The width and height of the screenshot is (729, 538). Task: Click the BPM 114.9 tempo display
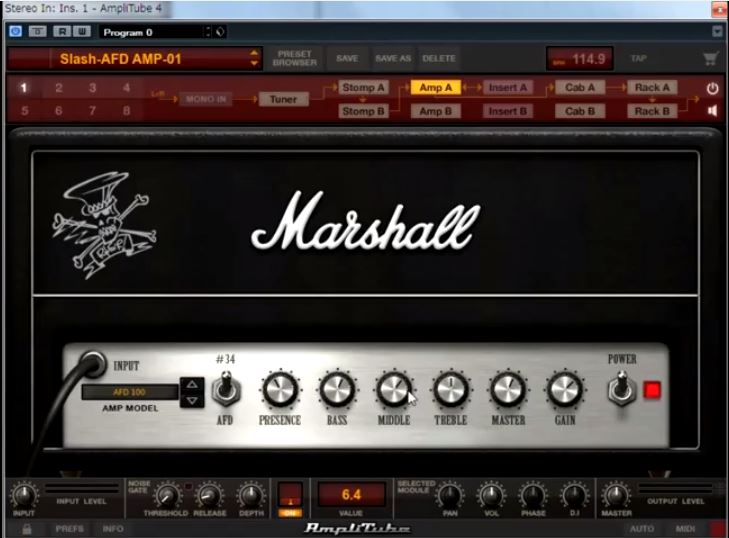pyautogui.click(x=579, y=59)
